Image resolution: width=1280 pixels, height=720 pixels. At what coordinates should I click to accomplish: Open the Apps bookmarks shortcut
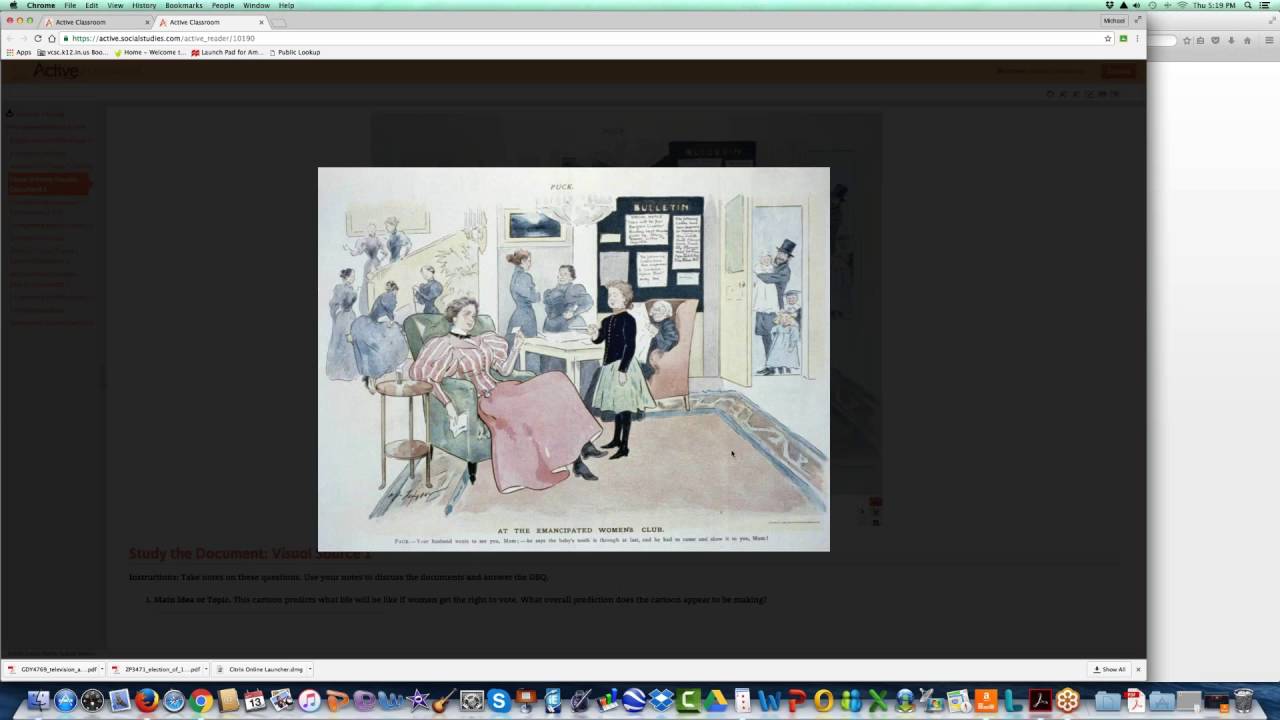pyautogui.click(x=19, y=52)
